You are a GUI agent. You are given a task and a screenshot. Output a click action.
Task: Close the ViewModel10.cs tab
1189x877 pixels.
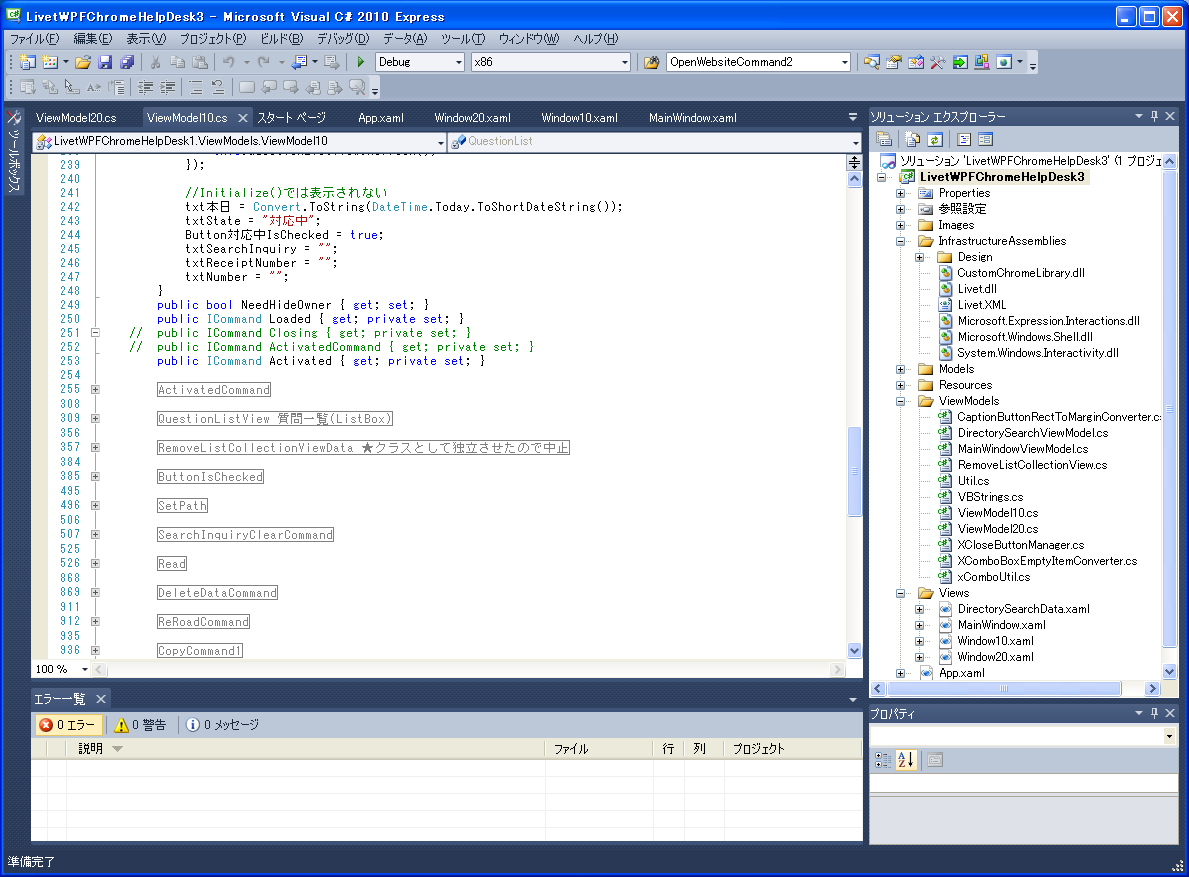tap(243, 117)
